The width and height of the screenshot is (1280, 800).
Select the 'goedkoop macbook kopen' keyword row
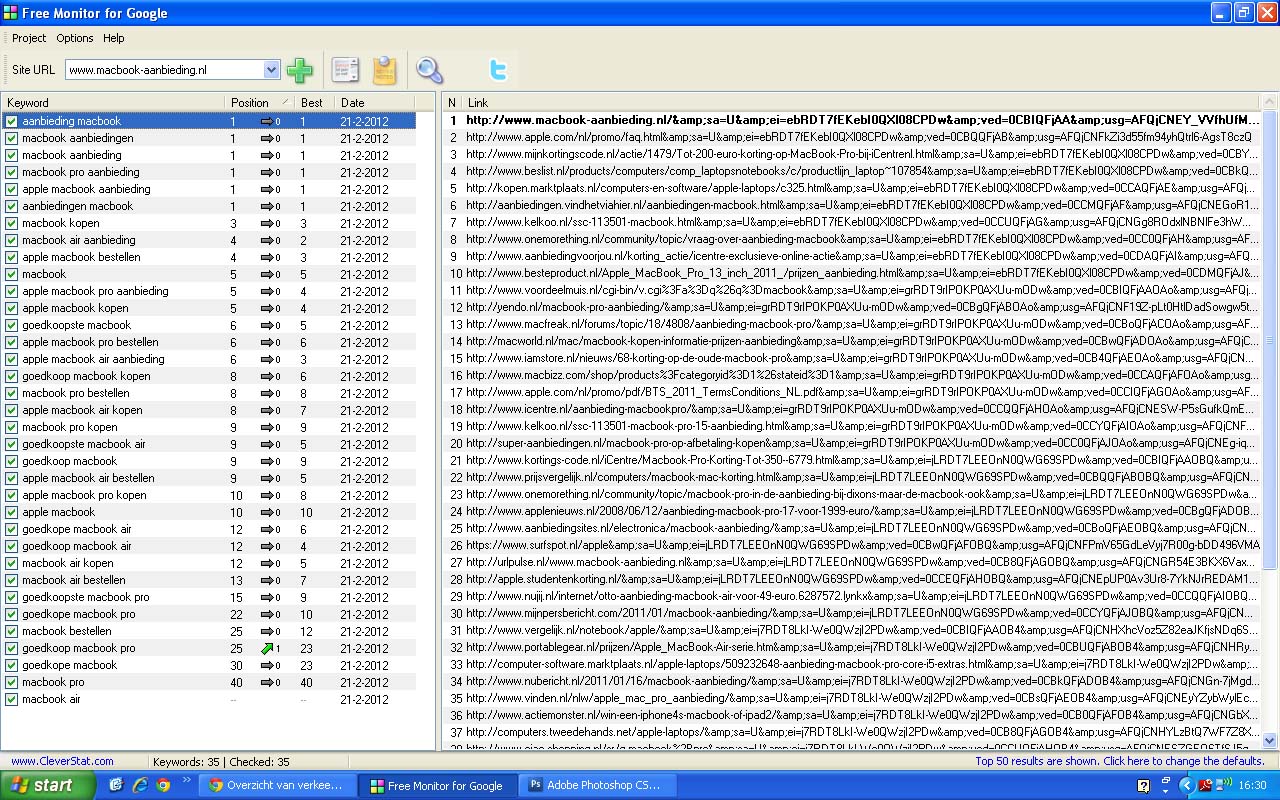(209, 376)
